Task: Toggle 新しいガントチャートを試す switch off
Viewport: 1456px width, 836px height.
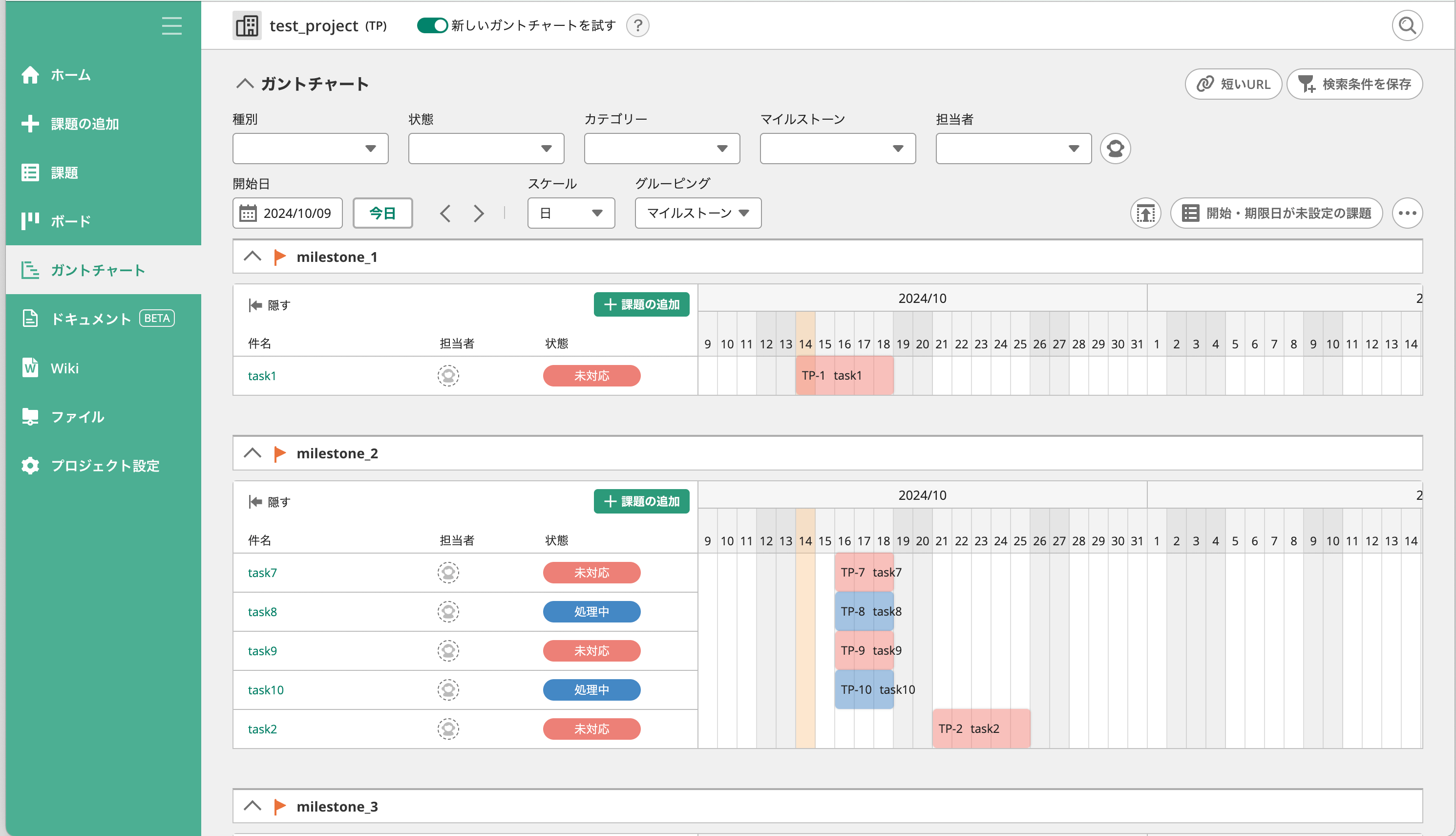Action: point(432,26)
